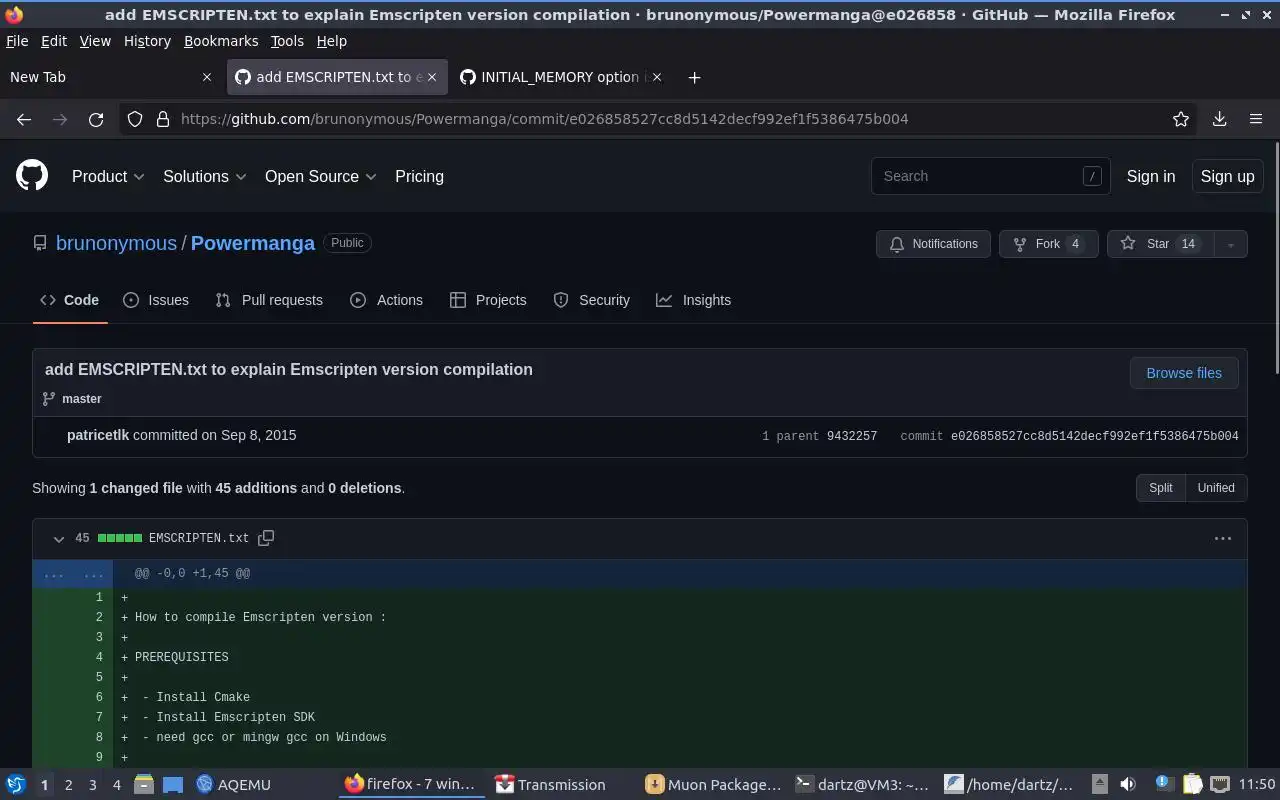Click the site security padlock icon

pos(163,119)
